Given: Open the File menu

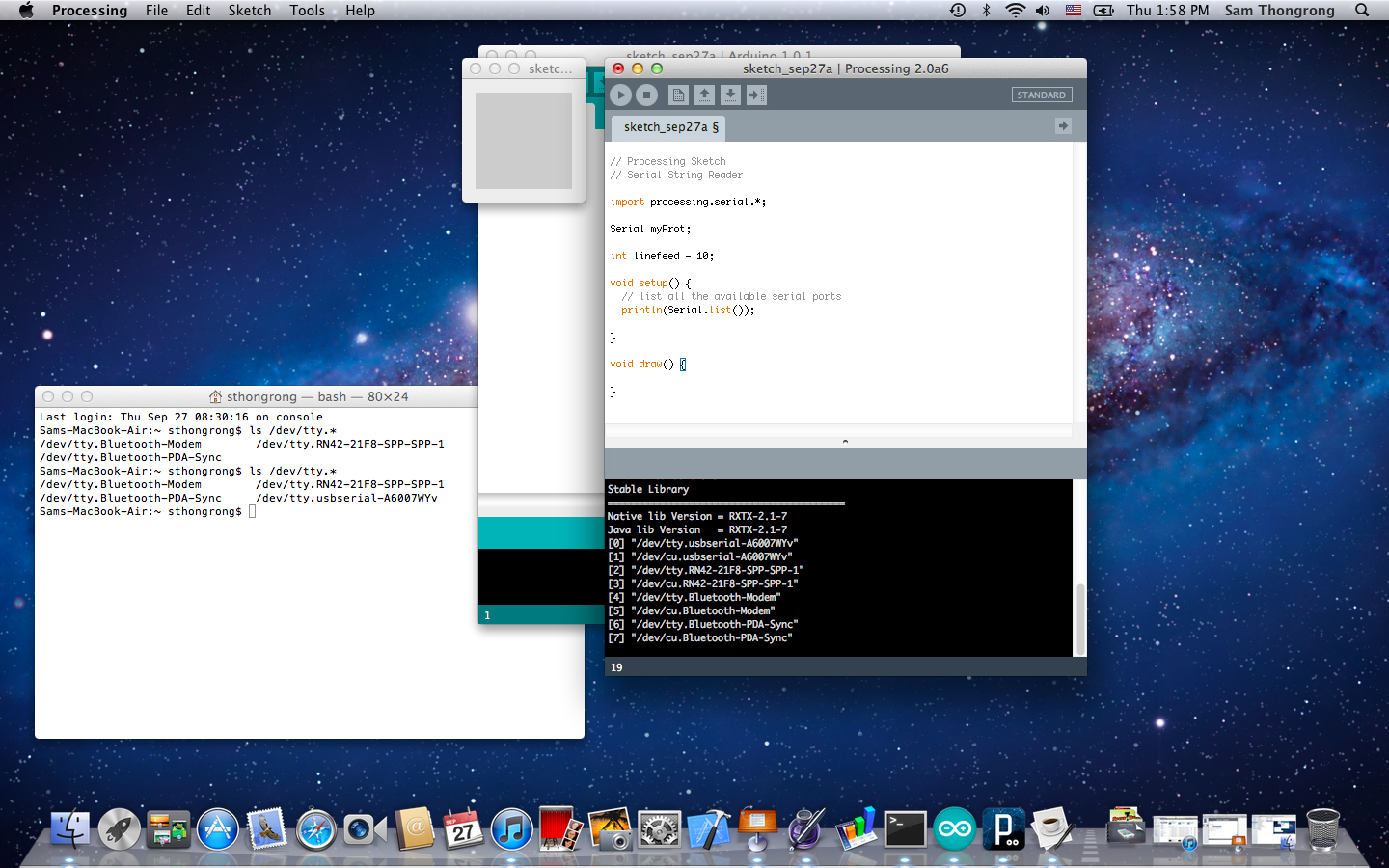Looking at the screenshot, I should [156, 11].
